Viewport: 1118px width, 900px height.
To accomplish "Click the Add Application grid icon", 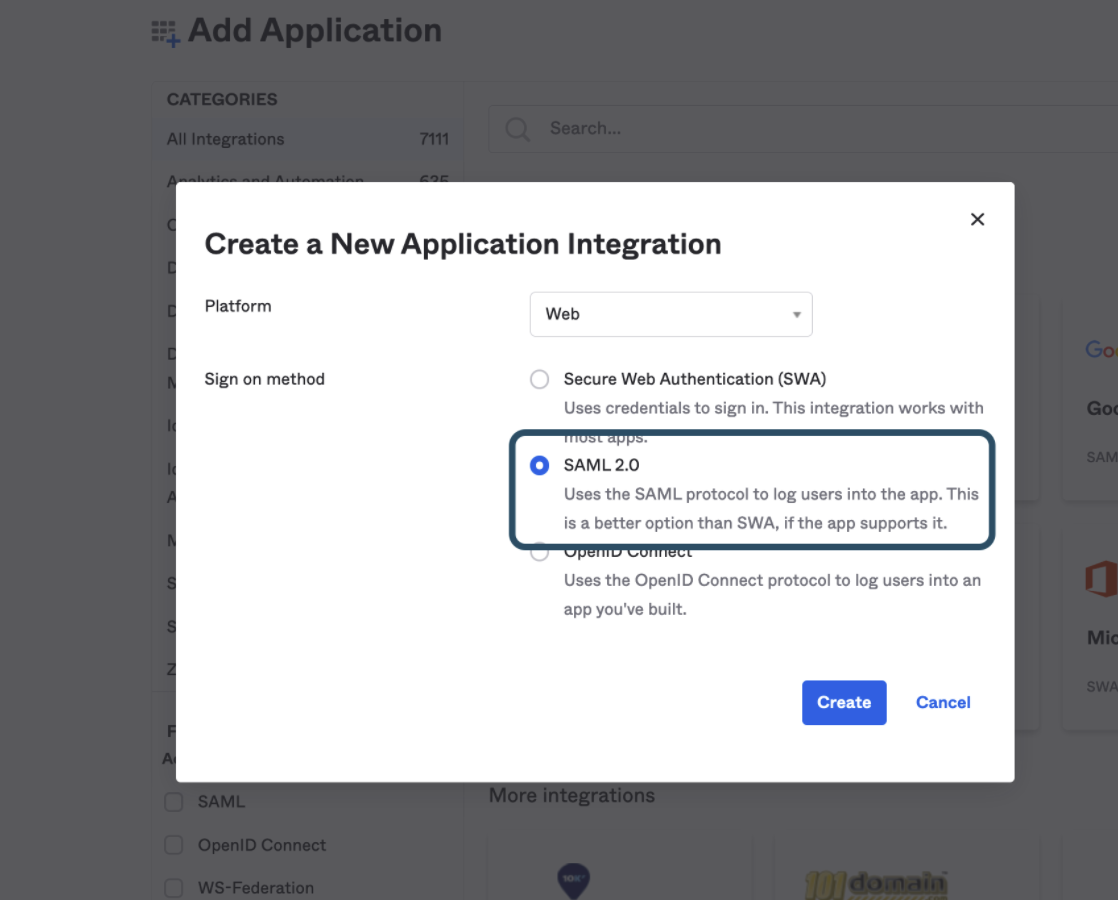I will point(166,33).
